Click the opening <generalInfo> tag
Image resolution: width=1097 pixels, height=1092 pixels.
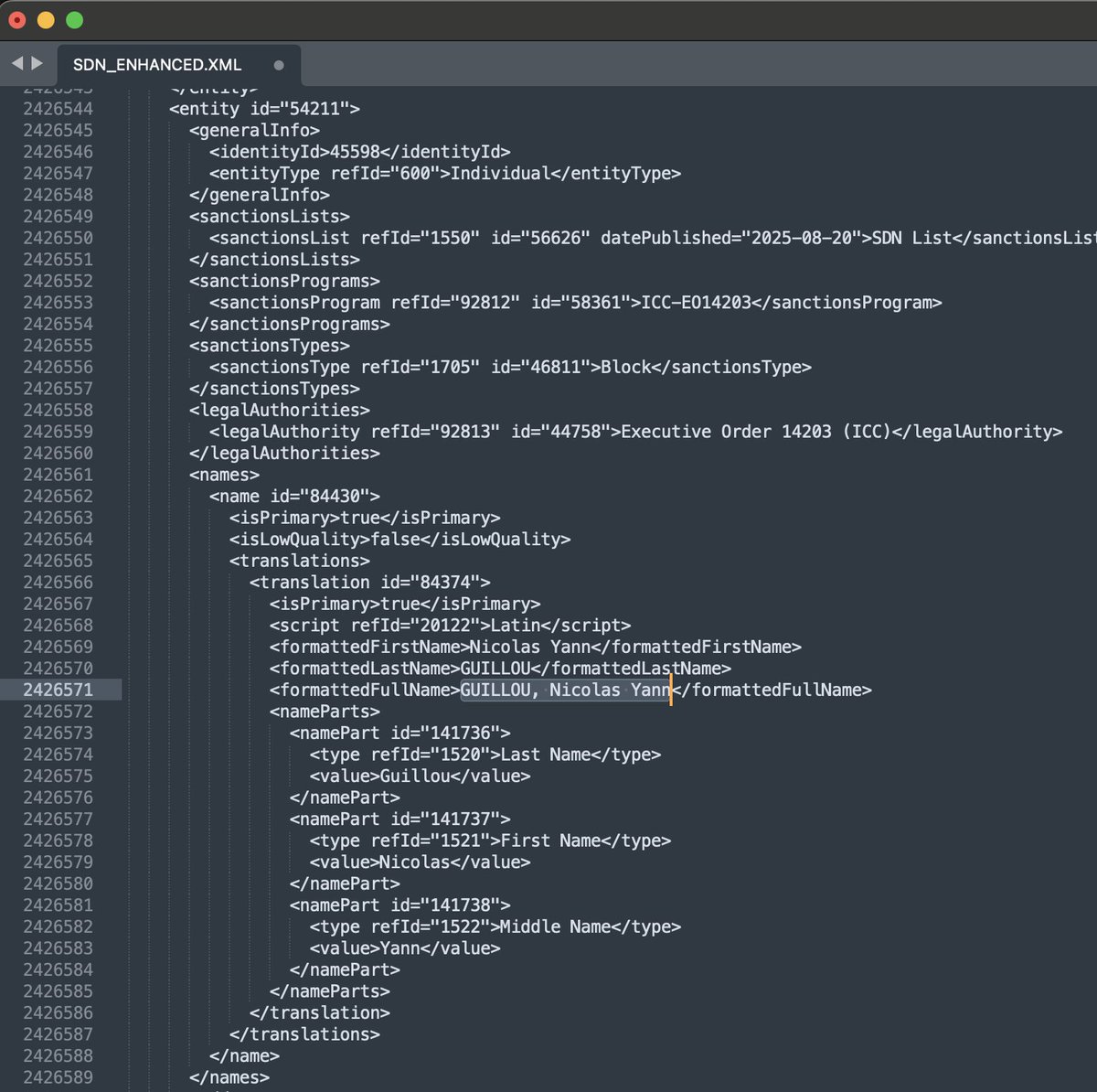pos(255,130)
